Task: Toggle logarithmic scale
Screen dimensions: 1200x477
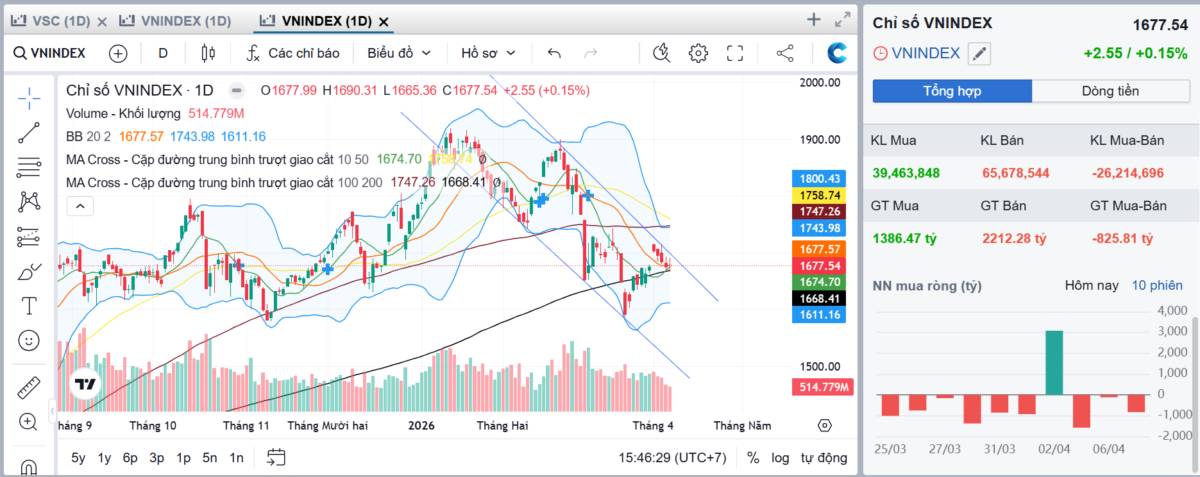Action: pos(780,457)
